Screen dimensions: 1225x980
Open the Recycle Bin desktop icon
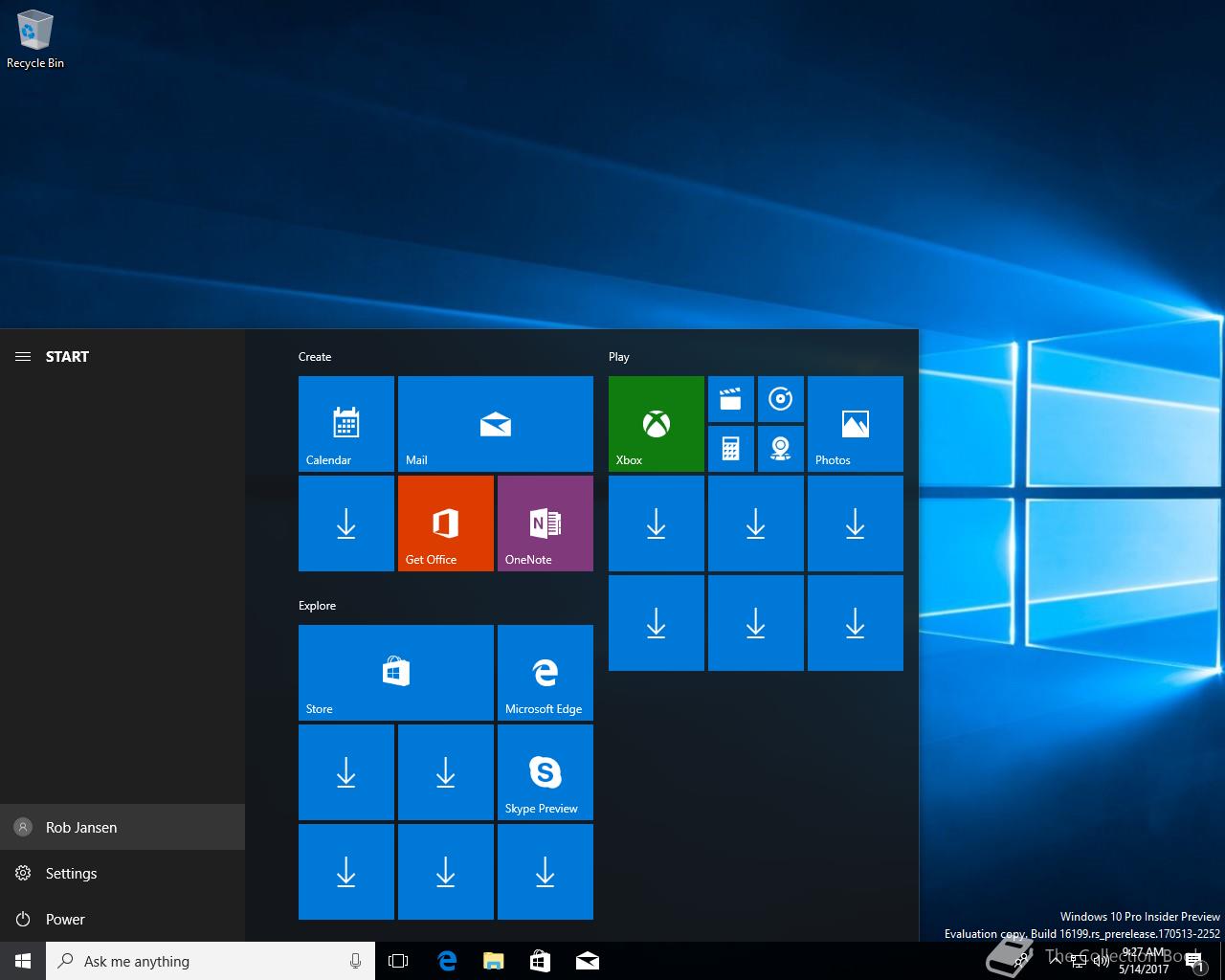pyautogui.click(x=35, y=38)
